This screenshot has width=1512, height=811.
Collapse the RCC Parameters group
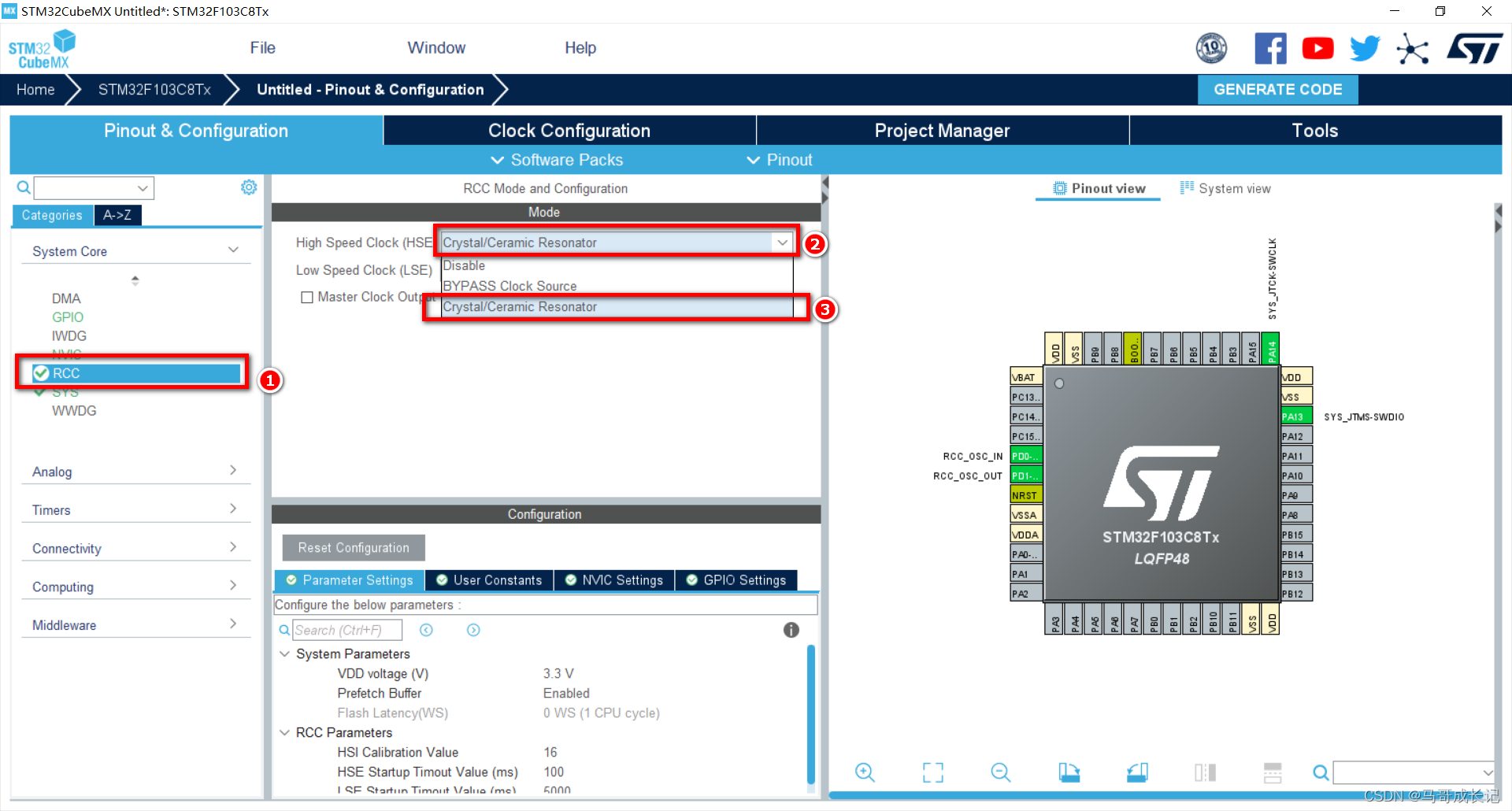pos(284,732)
